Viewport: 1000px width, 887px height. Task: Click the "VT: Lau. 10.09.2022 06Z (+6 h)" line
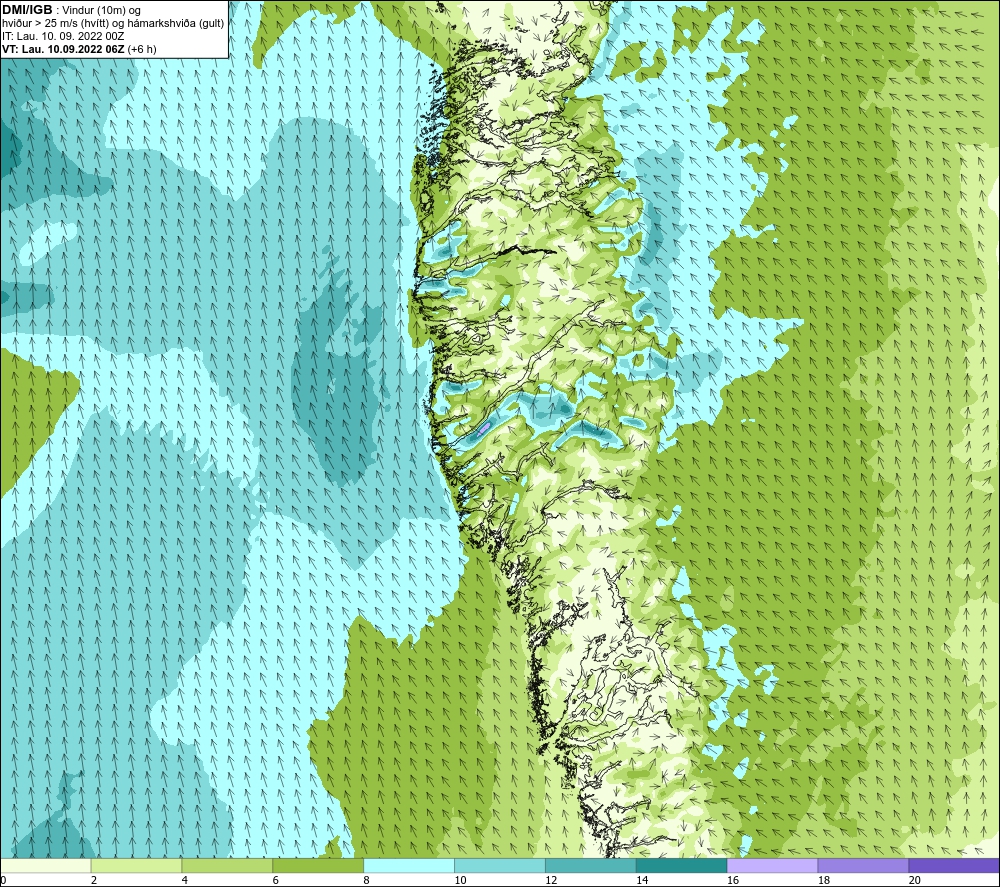pyautogui.click(x=79, y=49)
